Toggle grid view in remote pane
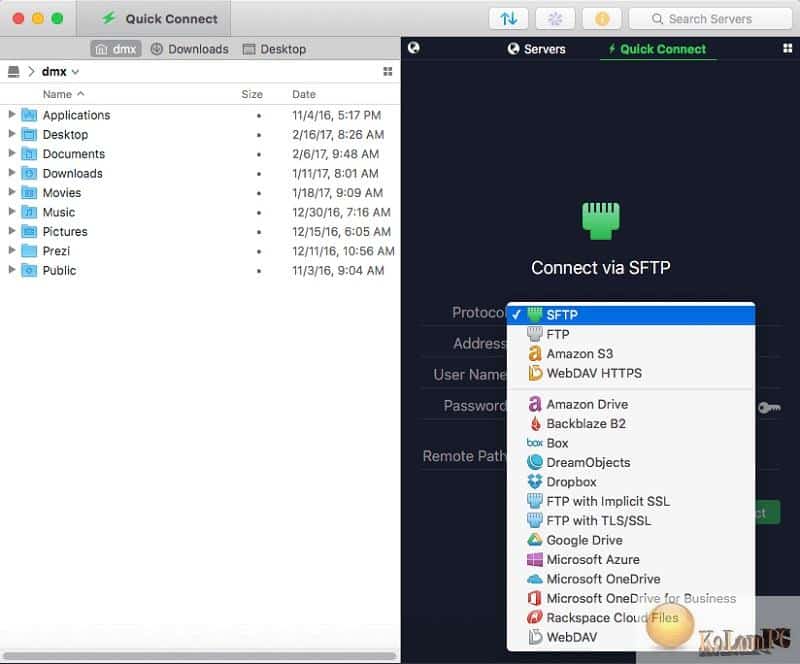Image resolution: width=800 pixels, height=664 pixels. point(787,48)
